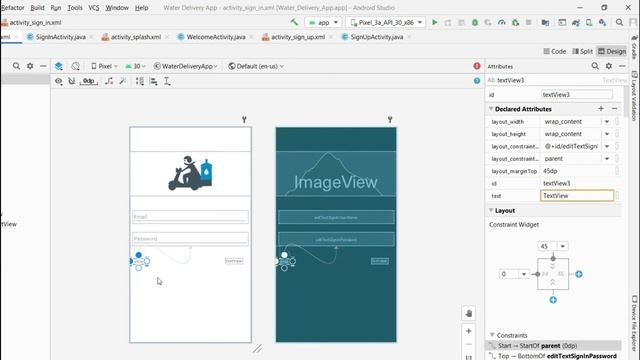The image size is (640, 360).
Task: Click the Debug app bug icon
Action: pos(475,22)
